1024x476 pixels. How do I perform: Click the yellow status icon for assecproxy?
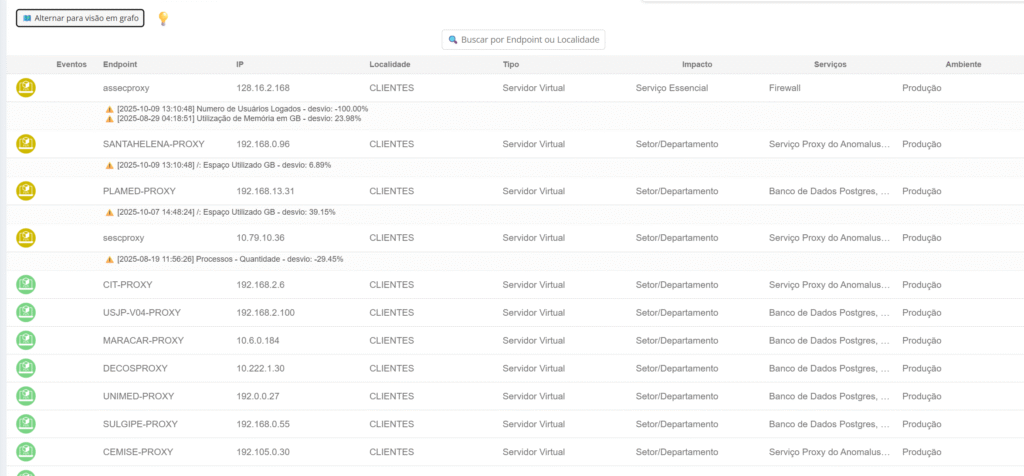coord(26,88)
